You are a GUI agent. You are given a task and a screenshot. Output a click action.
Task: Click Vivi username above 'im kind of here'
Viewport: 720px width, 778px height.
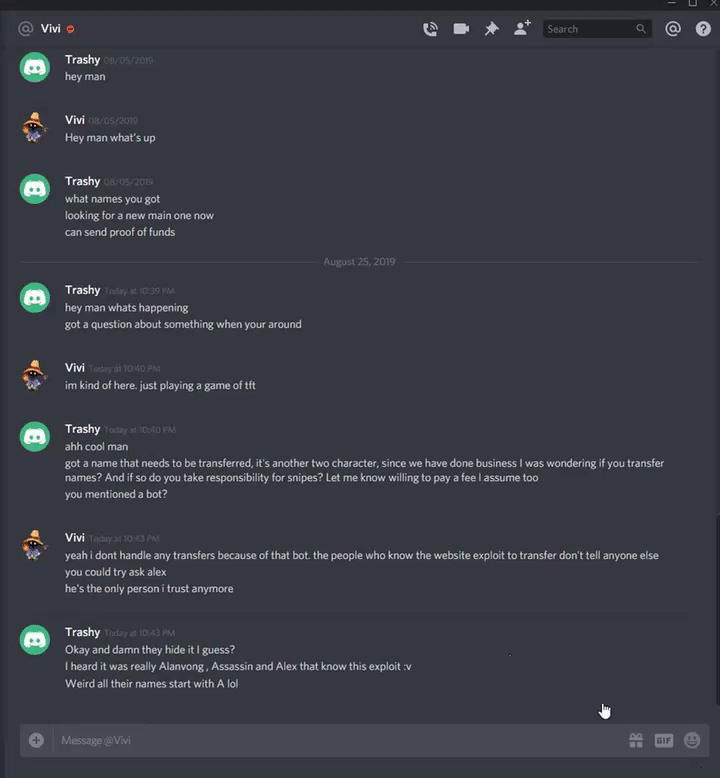point(75,368)
